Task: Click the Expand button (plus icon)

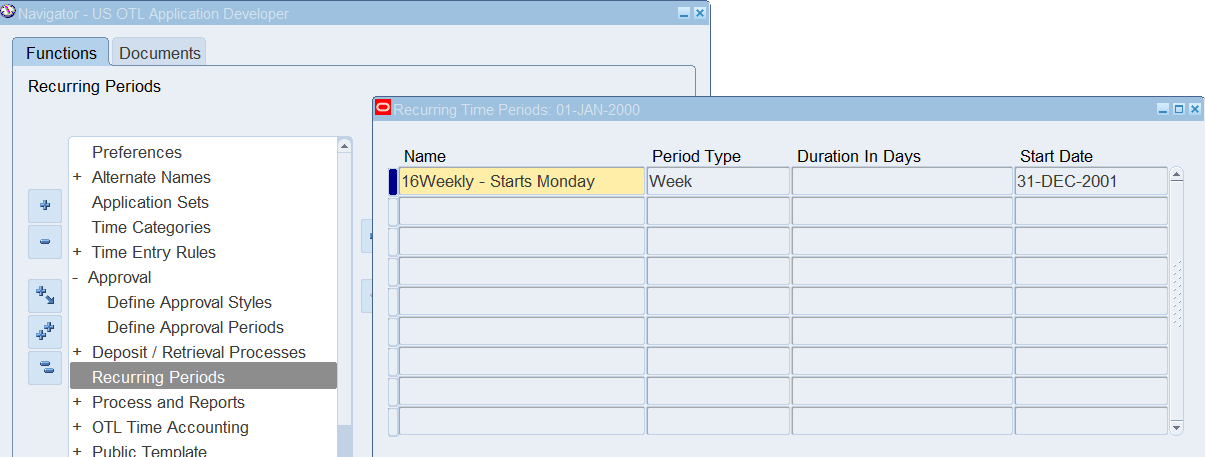Action: click(45, 205)
